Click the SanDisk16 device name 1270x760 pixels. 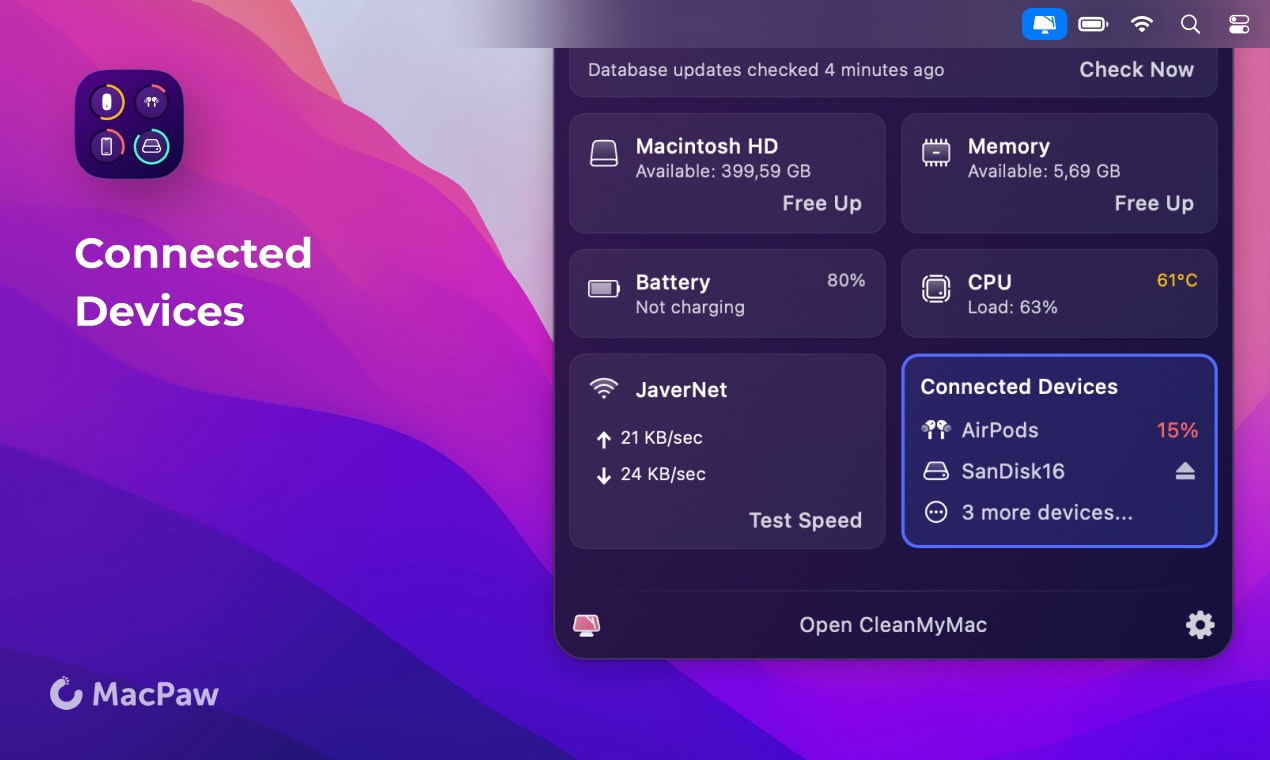coord(1013,471)
